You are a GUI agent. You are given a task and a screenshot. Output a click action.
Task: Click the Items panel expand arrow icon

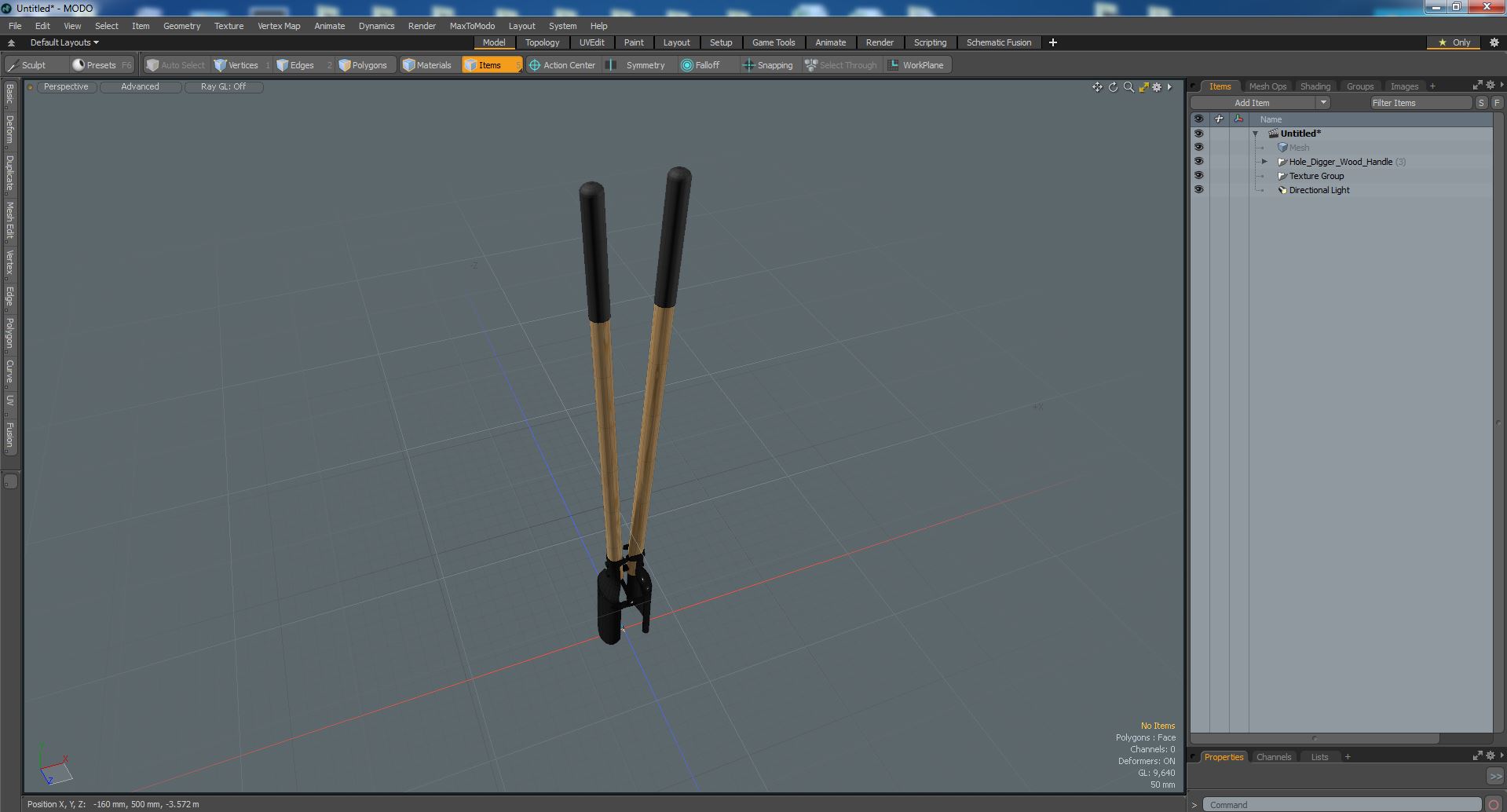pos(1477,85)
